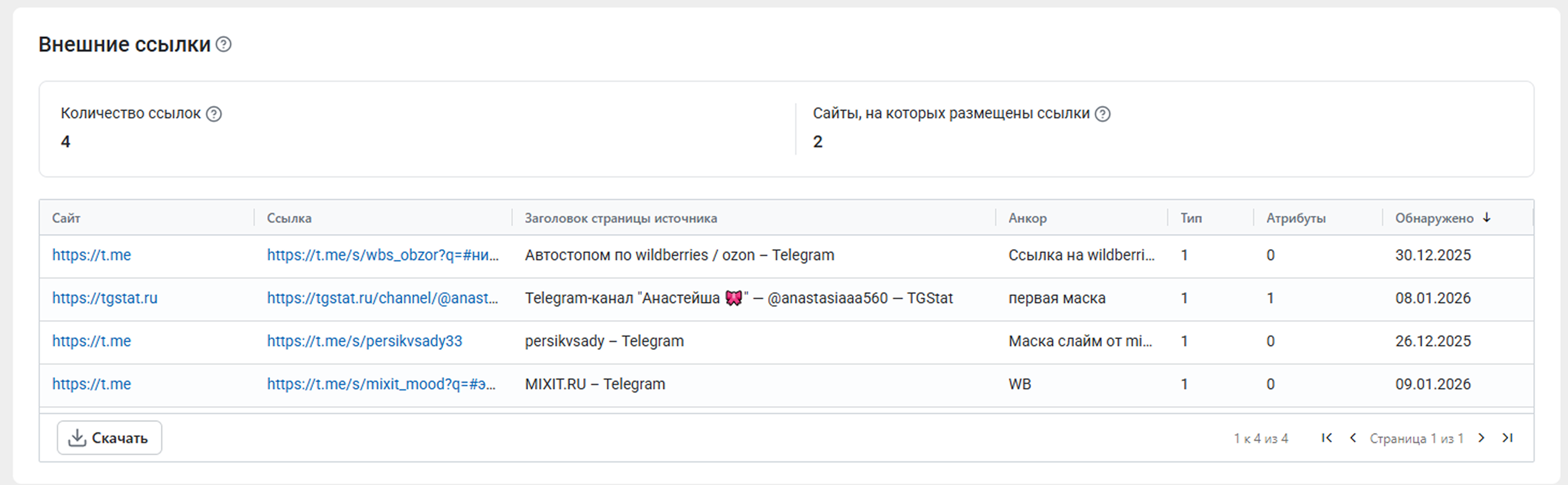Open the t.me/s/wbs_obzor link

pyautogui.click(x=382, y=255)
